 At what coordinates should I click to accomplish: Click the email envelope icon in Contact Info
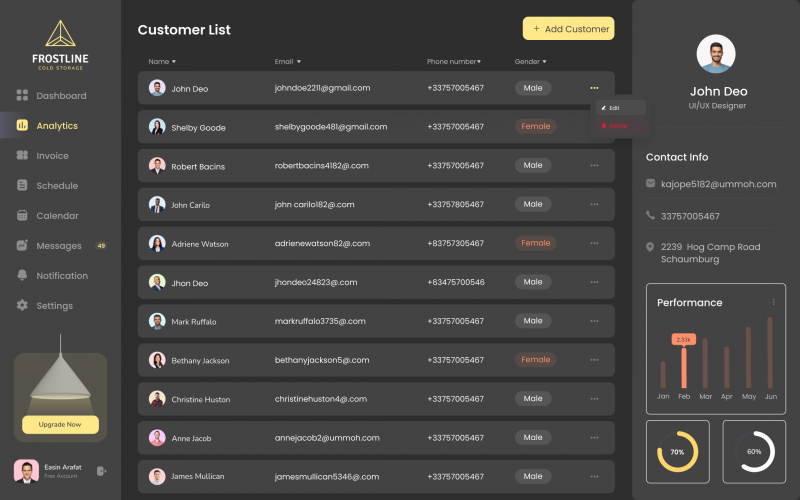(650, 183)
